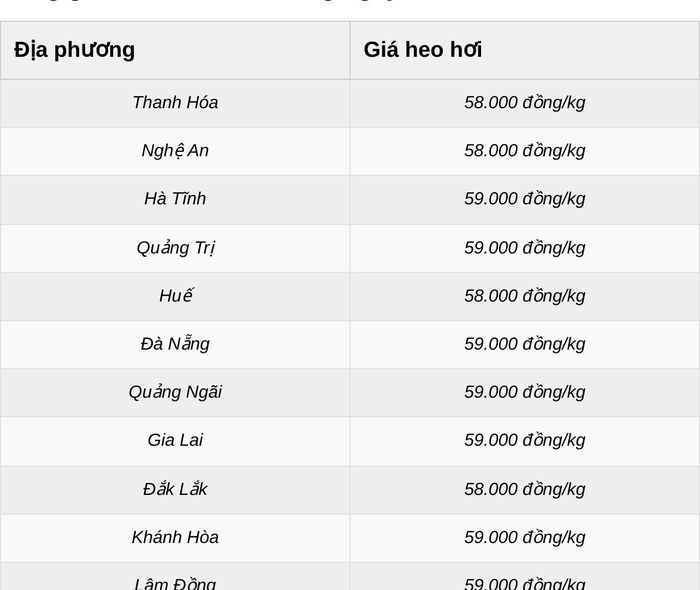The width and height of the screenshot is (700, 590).
Task: Select the Lâm Đồng cell
Action: (175, 576)
